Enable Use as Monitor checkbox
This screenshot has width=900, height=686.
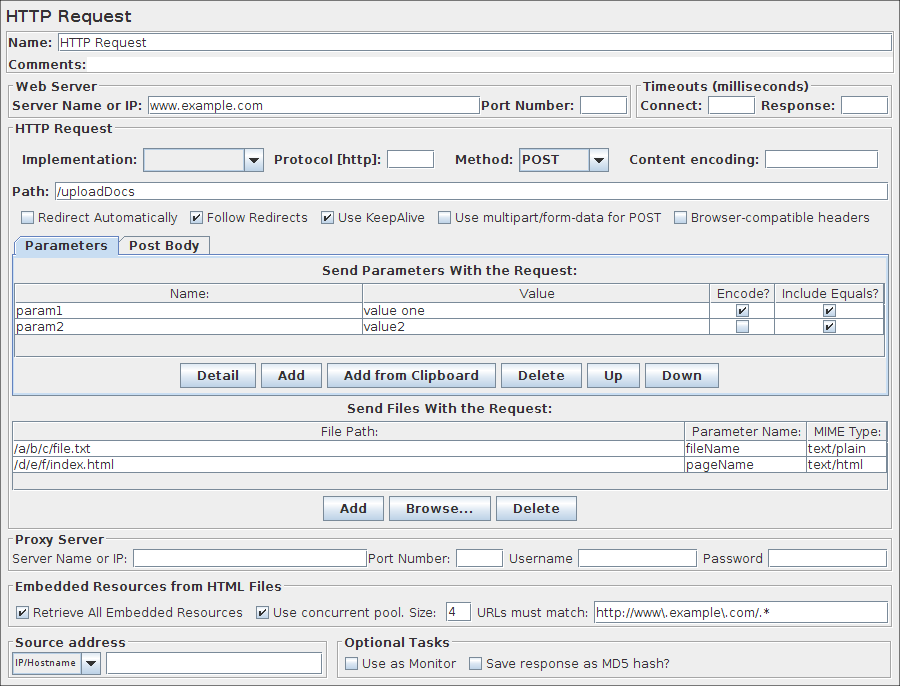[x=352, y=664]
